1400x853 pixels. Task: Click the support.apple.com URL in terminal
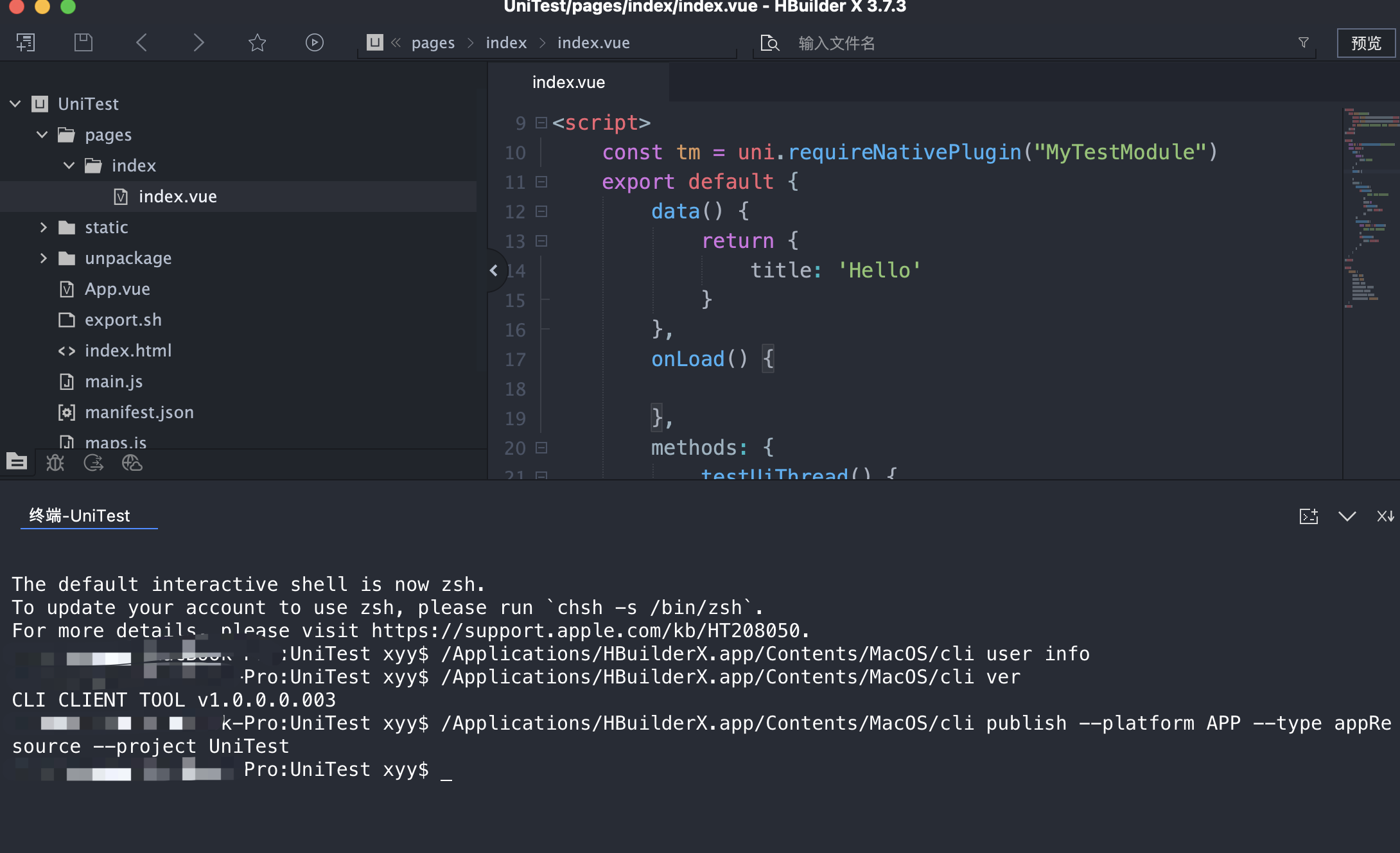(x=586, y=630)
